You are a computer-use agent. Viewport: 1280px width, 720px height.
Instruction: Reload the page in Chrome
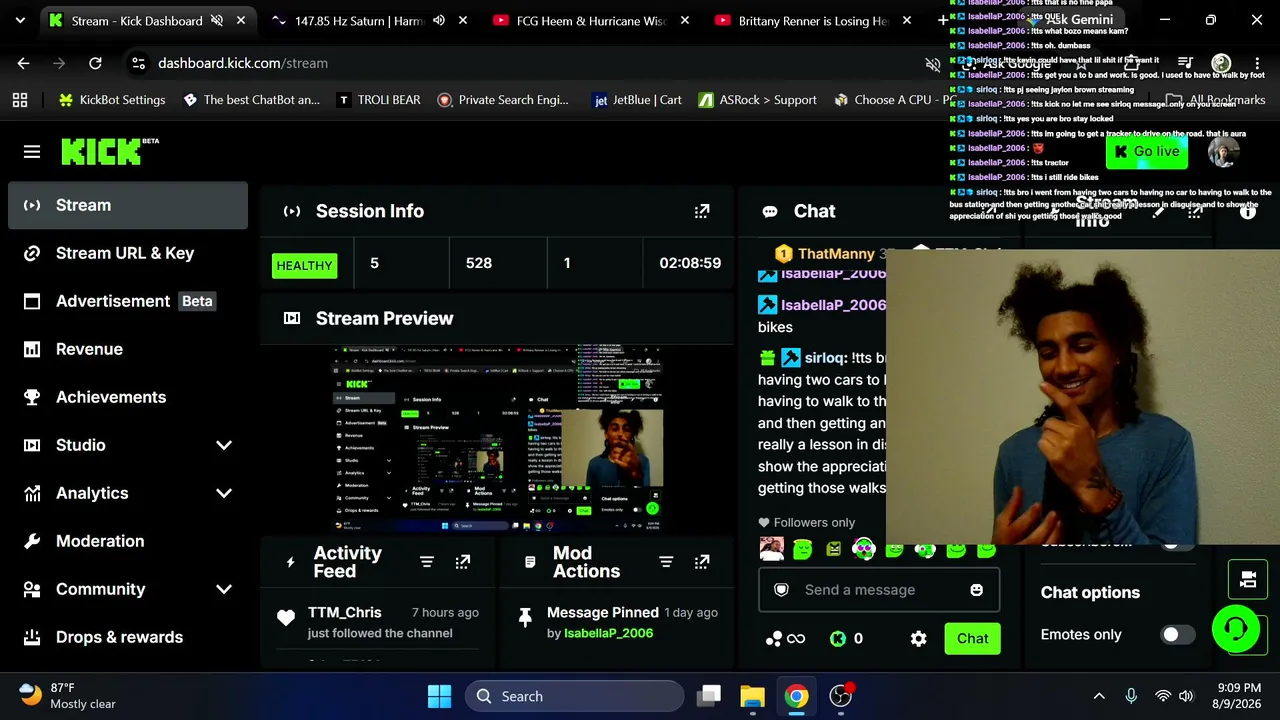[95, 63]
